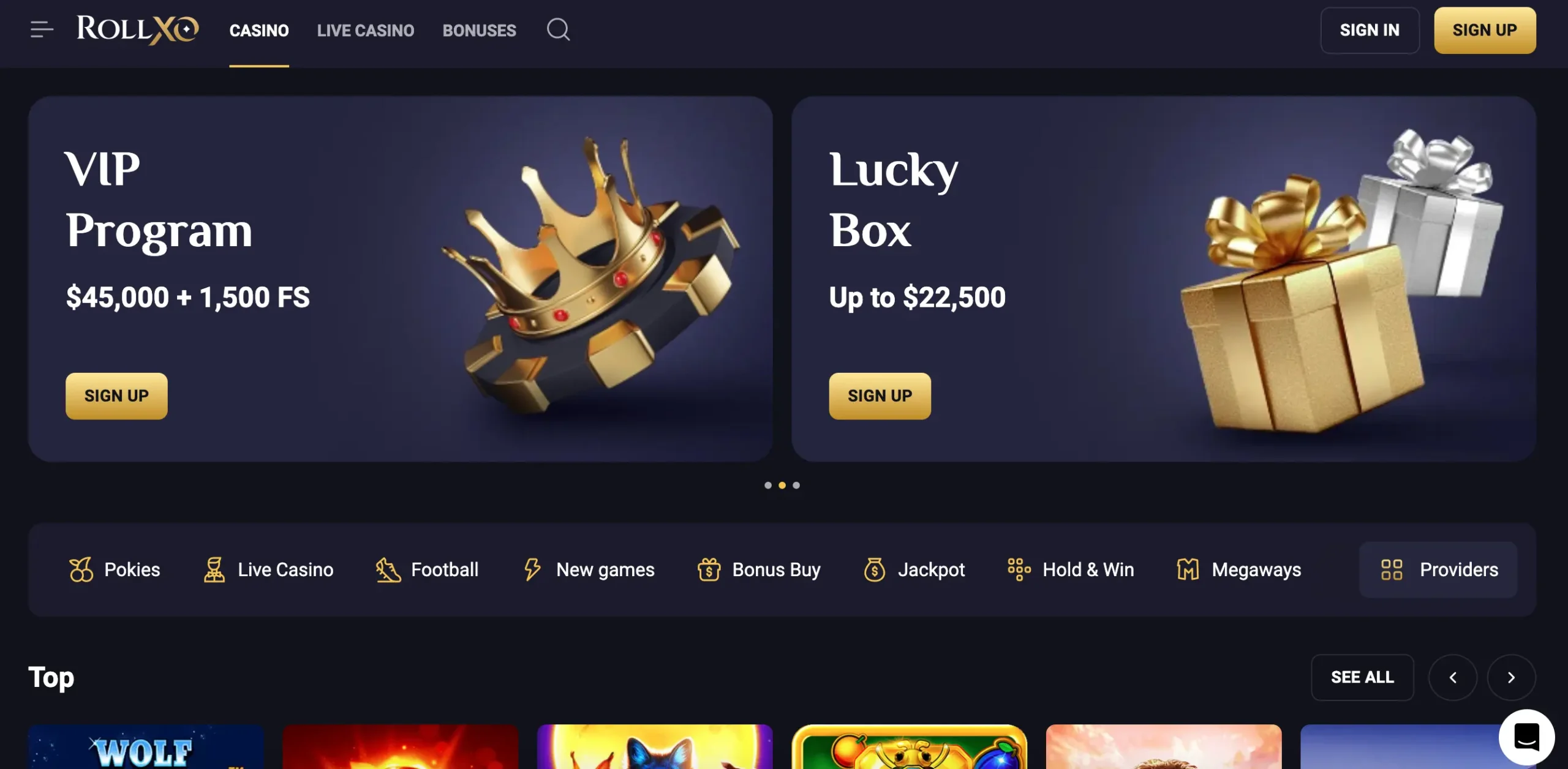1568x769 pixels.
Task: Show next Top games with right chevron
Action: click(1511, 677)
